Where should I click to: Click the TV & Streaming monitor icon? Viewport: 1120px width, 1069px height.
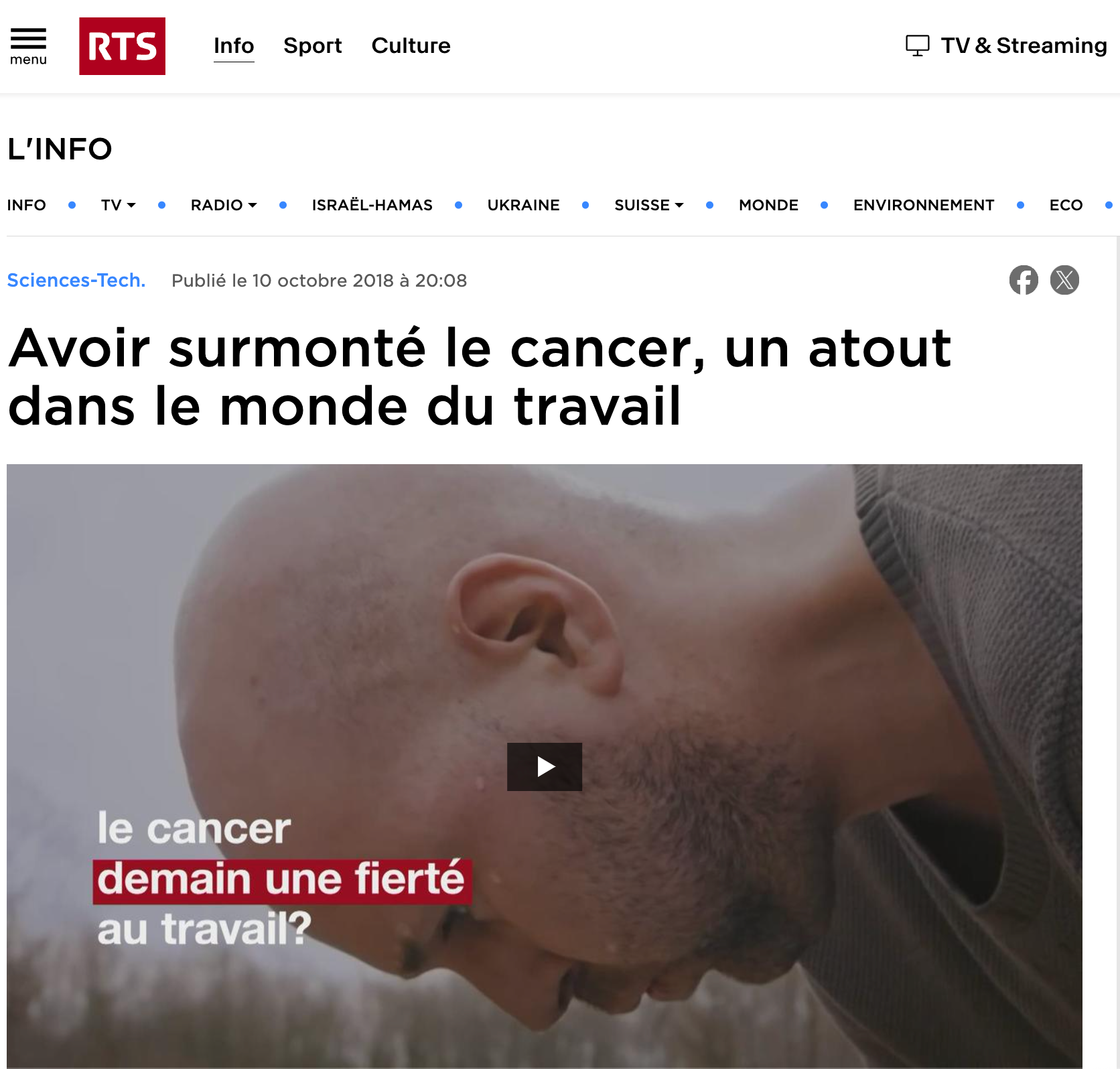pyautogui.click(x=917, y=46)
